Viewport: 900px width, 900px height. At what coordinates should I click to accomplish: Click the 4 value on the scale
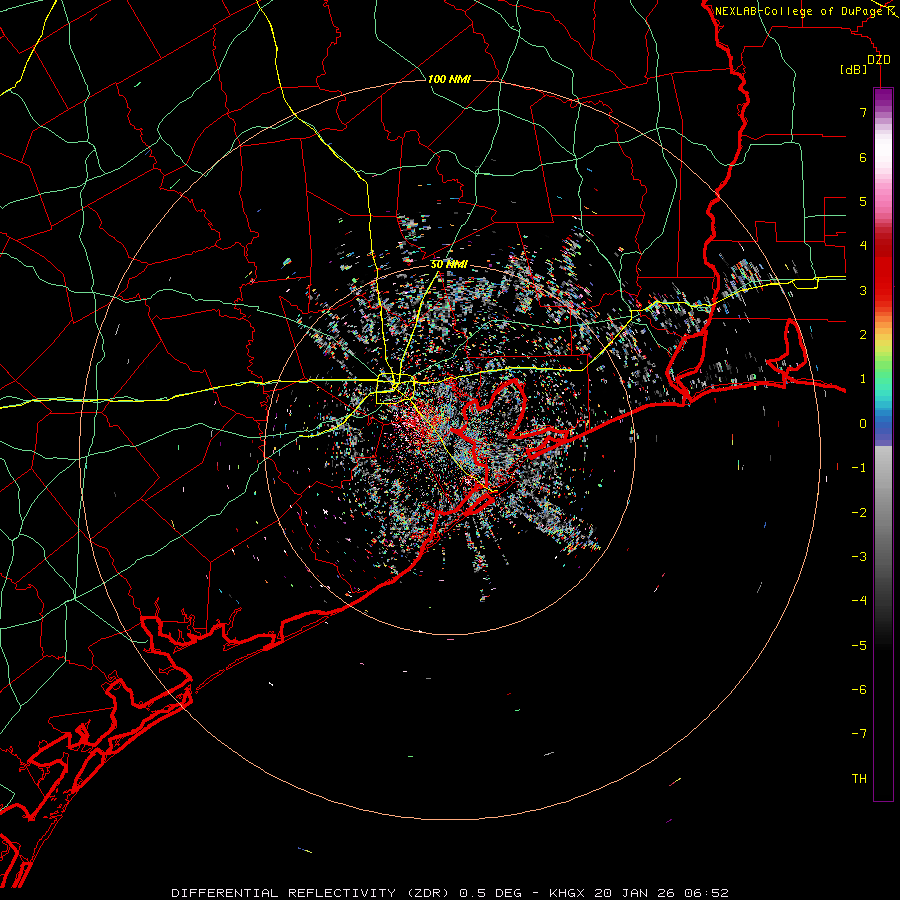coord(863,246)
